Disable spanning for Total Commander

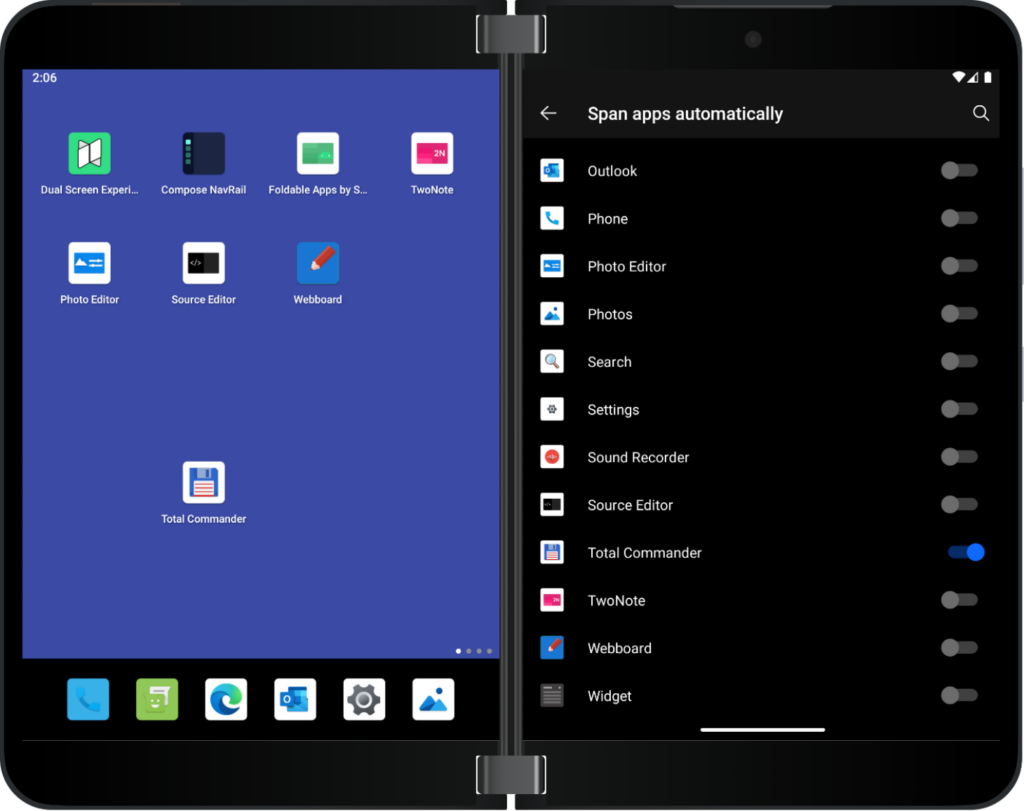pos(963,552)
